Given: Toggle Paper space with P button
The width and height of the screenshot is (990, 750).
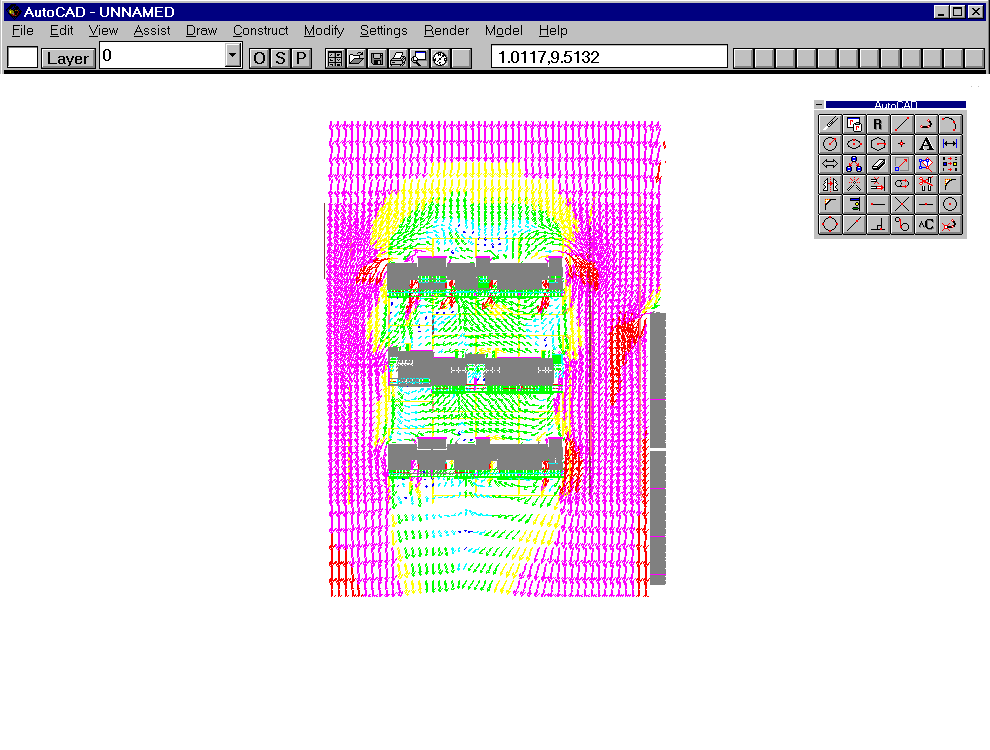Looking at the screenshot, I should (300, 58).
